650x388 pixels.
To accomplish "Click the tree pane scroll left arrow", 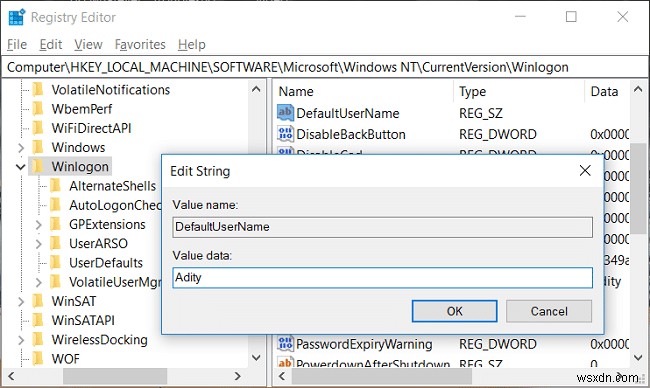I will (11, 376).
